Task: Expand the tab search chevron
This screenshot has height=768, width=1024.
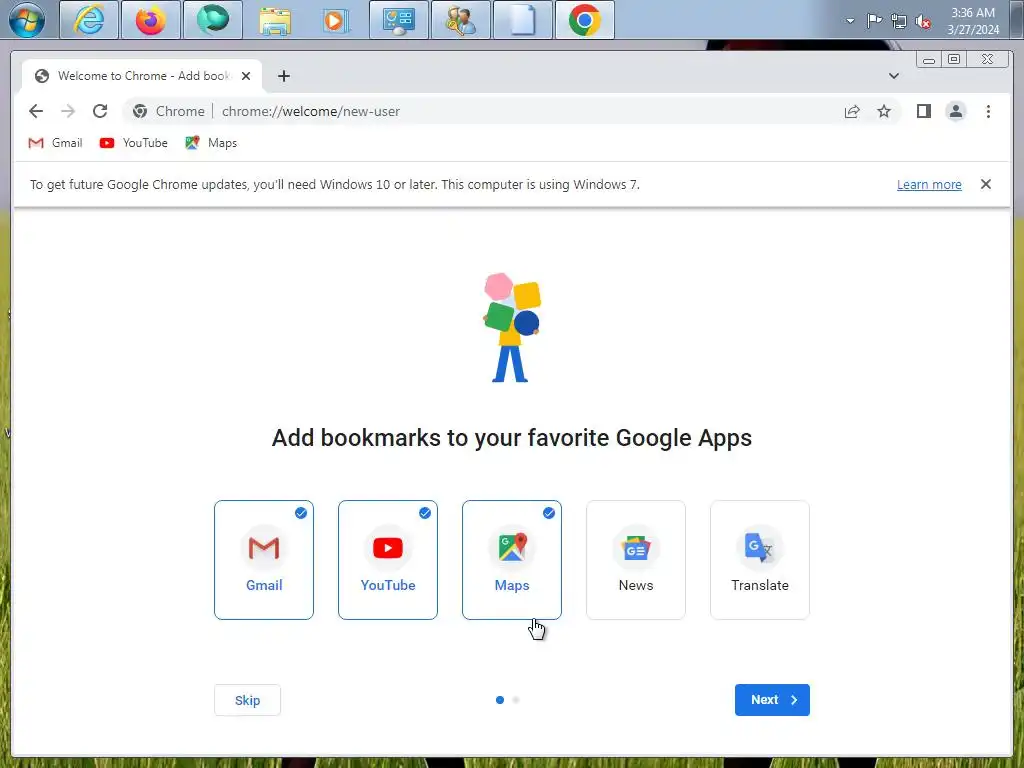Action: point(893,76)
